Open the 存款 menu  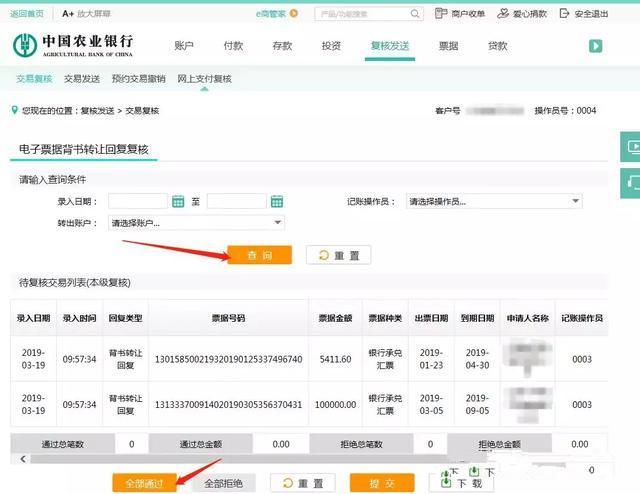282,46
